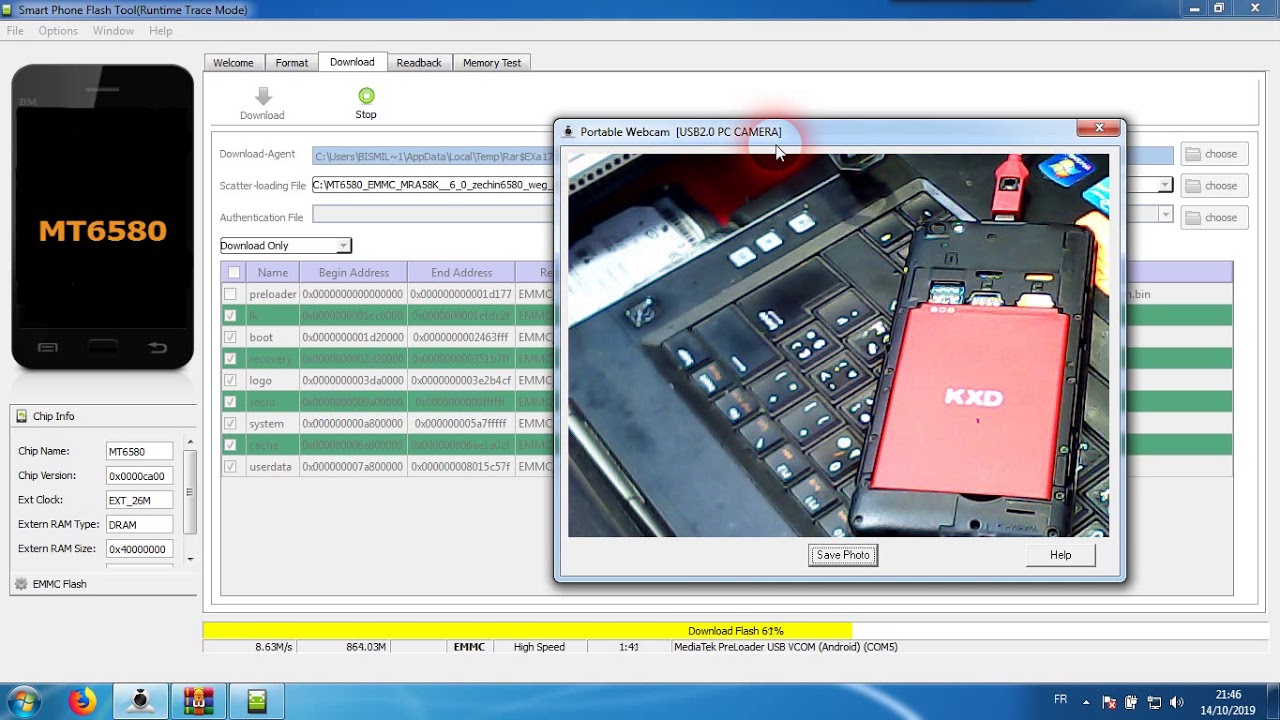The height and width of the screenshot is (720, 1280).
Task: Click MediaTek PreLoader USB VCOM status text
Action: coord(786,647)
